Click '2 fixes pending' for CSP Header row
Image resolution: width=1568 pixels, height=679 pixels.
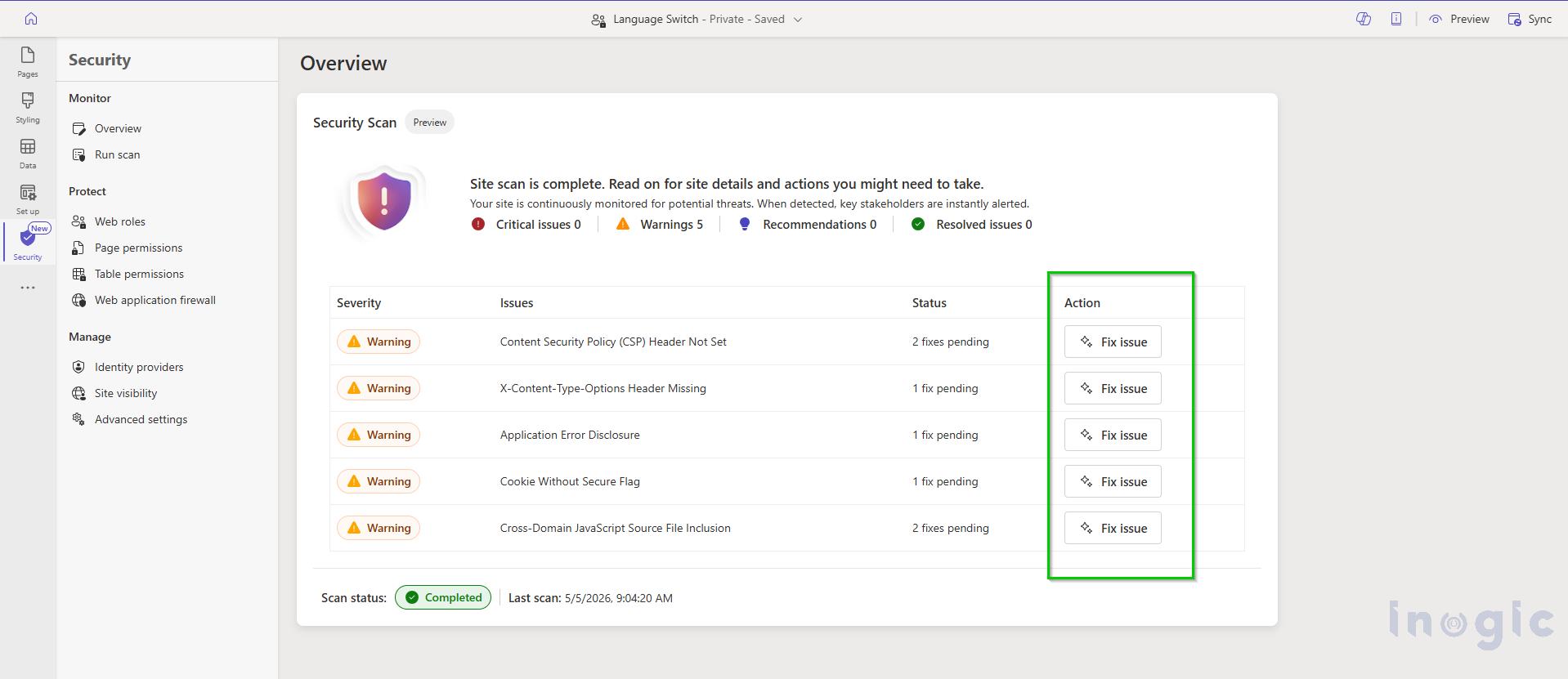951,342
